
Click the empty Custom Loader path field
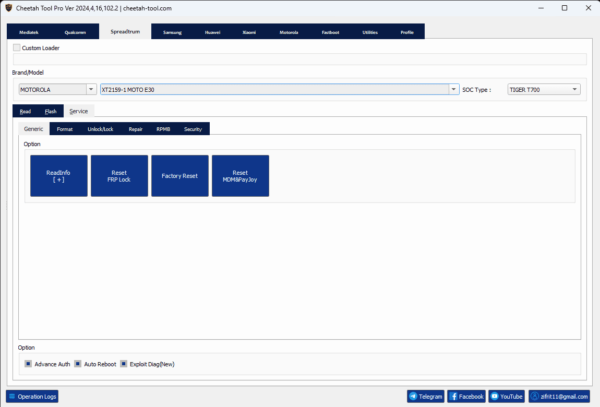click(300, 58)
